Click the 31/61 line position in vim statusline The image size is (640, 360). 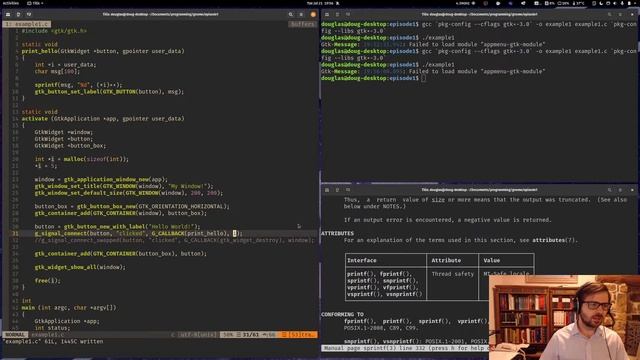tap(251, 335)
